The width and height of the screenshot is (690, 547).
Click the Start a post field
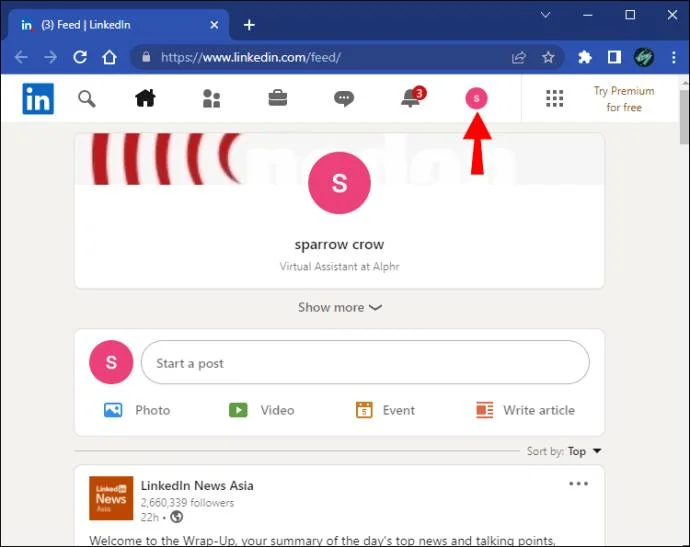point(365,362)
